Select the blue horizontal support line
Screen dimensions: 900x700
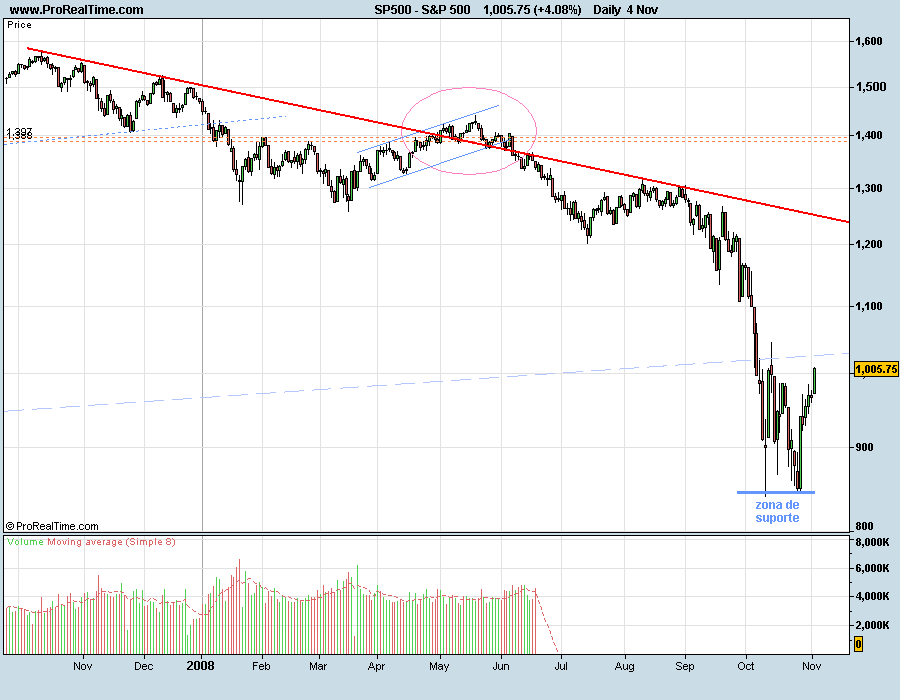click(775, 492)
